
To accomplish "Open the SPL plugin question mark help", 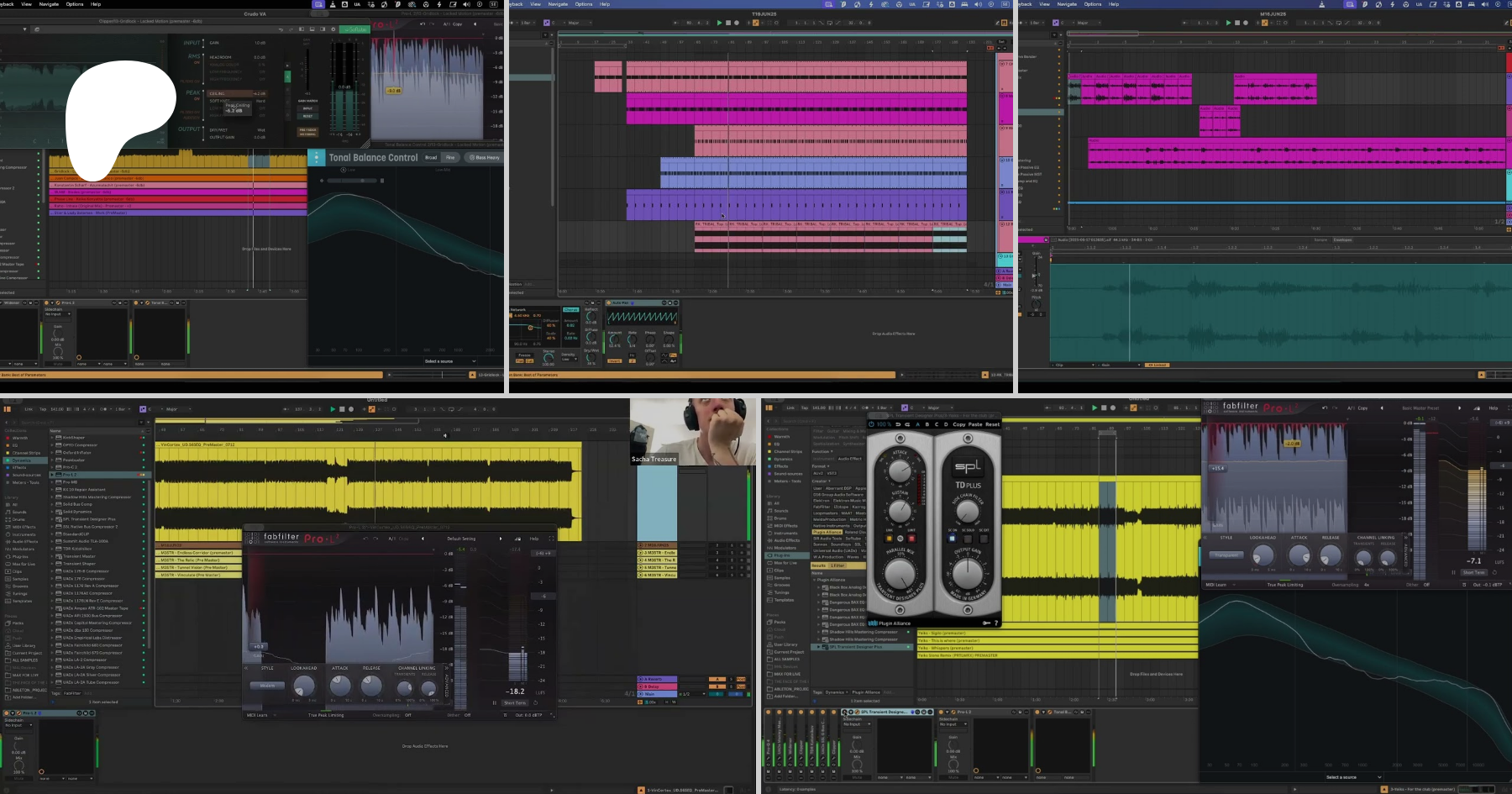I will coord(996,623).
